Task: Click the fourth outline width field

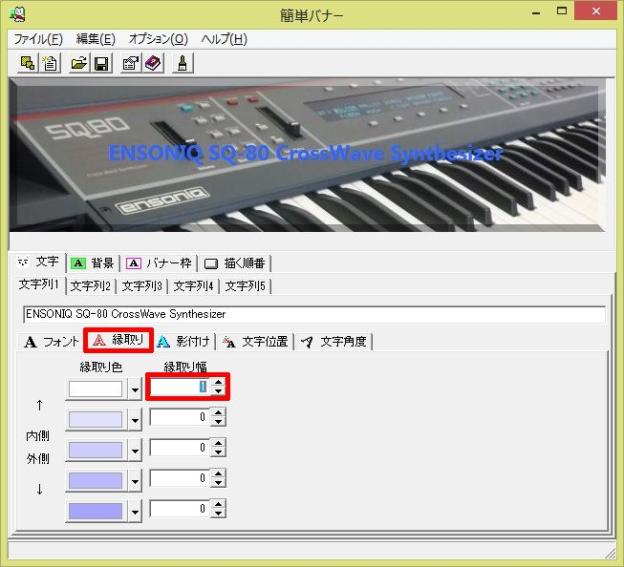Action: point(179,478)
